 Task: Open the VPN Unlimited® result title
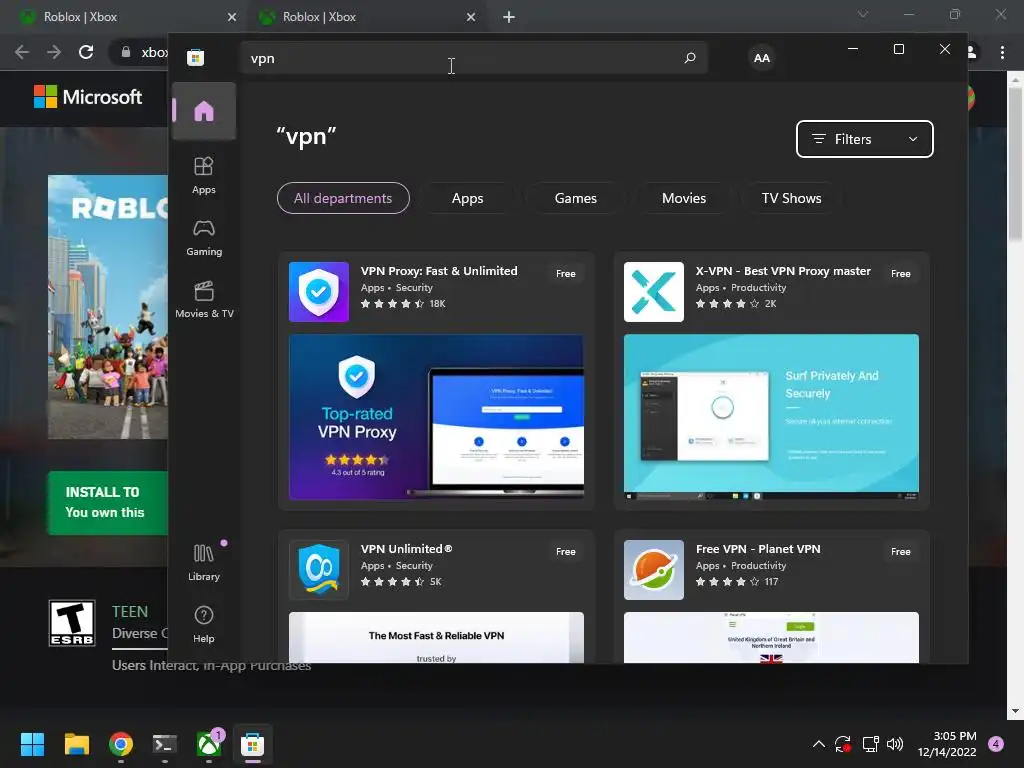click(x=406, y=549)
